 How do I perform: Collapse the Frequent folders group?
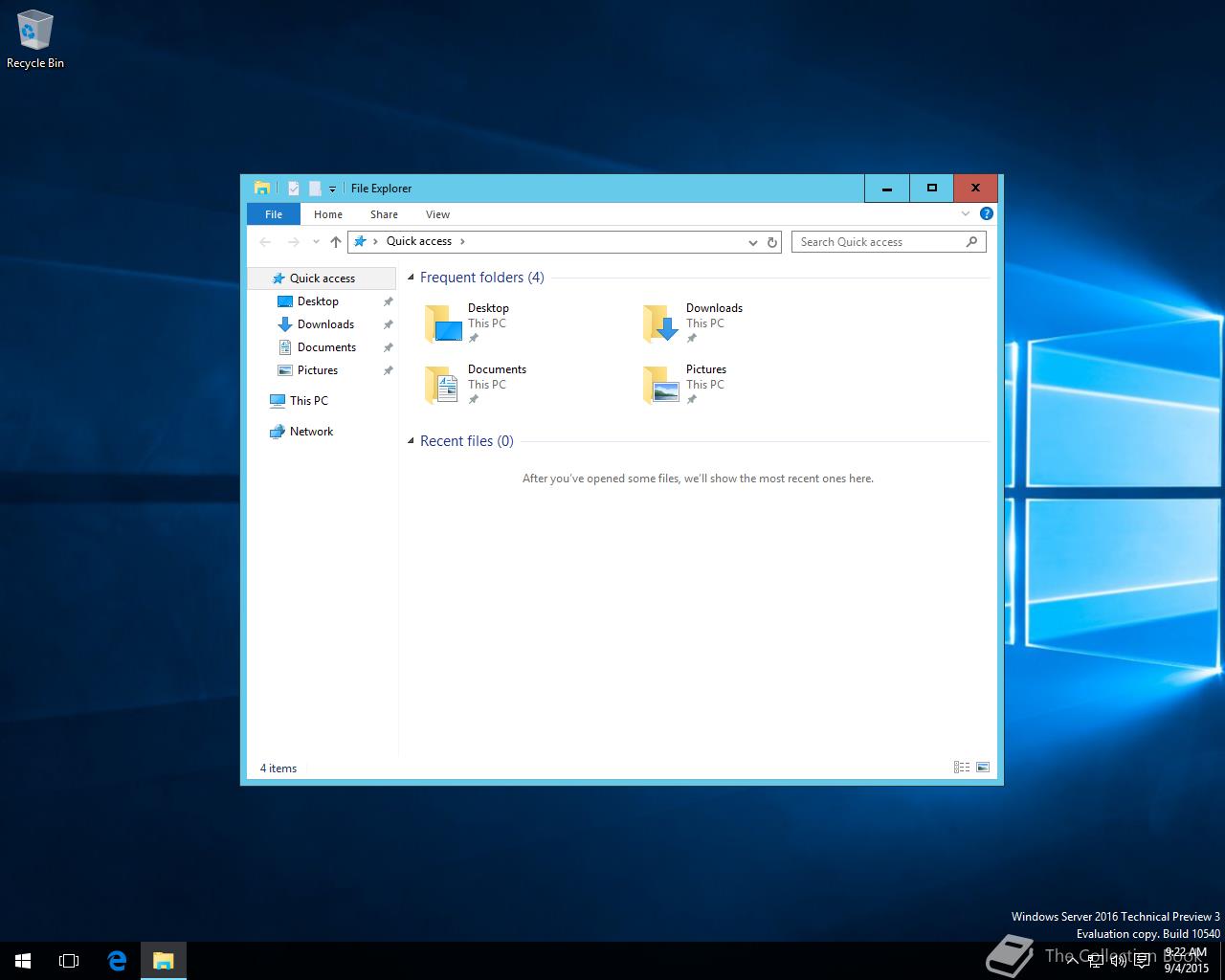[412, 278]
